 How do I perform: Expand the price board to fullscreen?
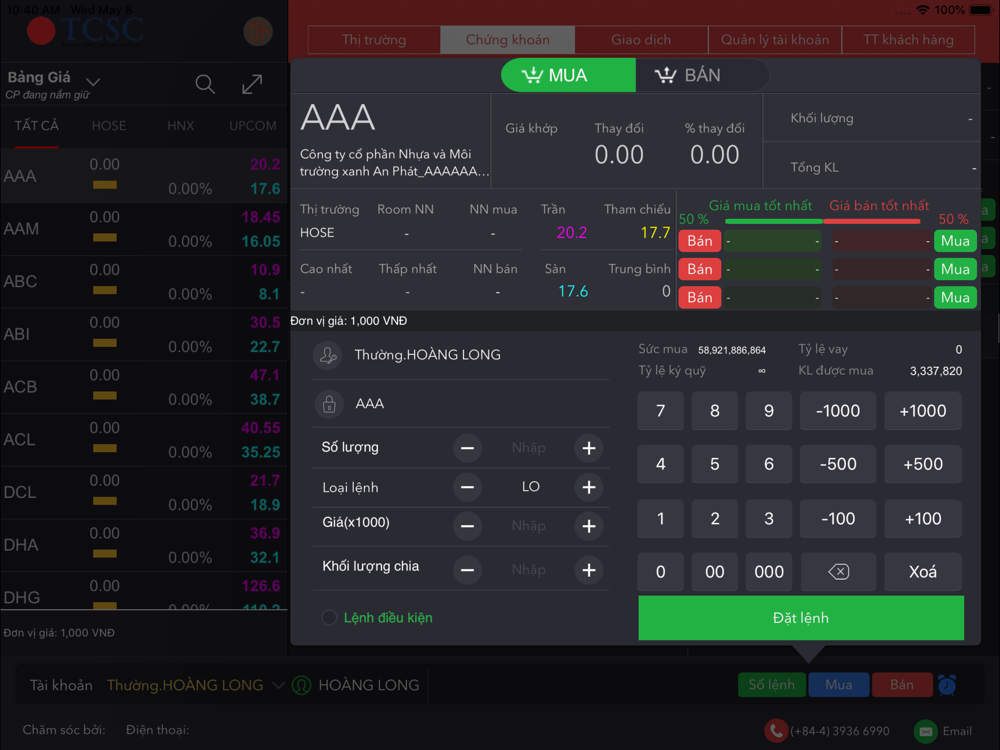point(252,84)
